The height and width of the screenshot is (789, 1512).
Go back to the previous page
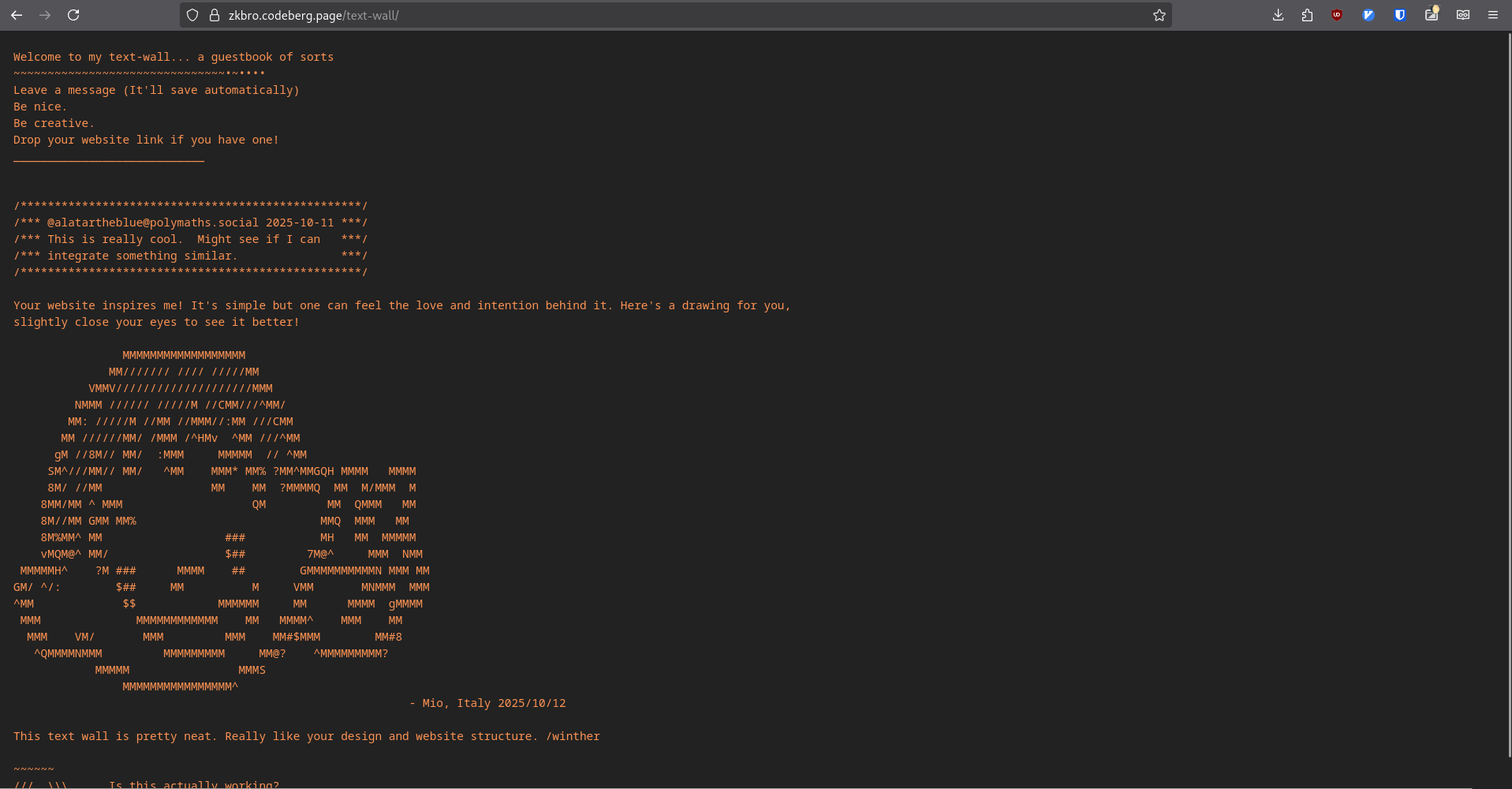17,15
